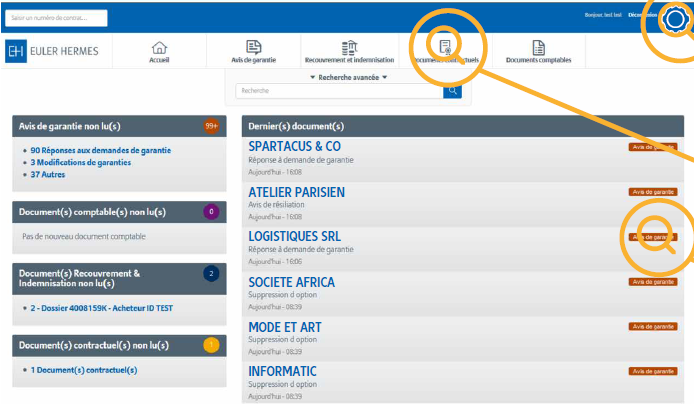Select the Accueil menu label

(x=159, y=60)
